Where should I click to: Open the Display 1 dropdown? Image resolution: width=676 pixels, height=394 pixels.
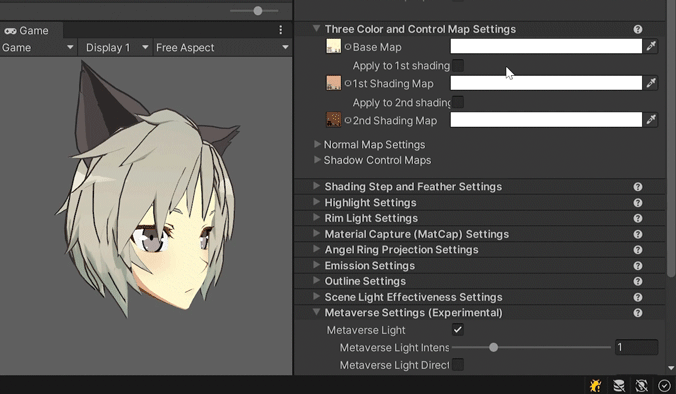pyautogui.click(x=116, y=47)
